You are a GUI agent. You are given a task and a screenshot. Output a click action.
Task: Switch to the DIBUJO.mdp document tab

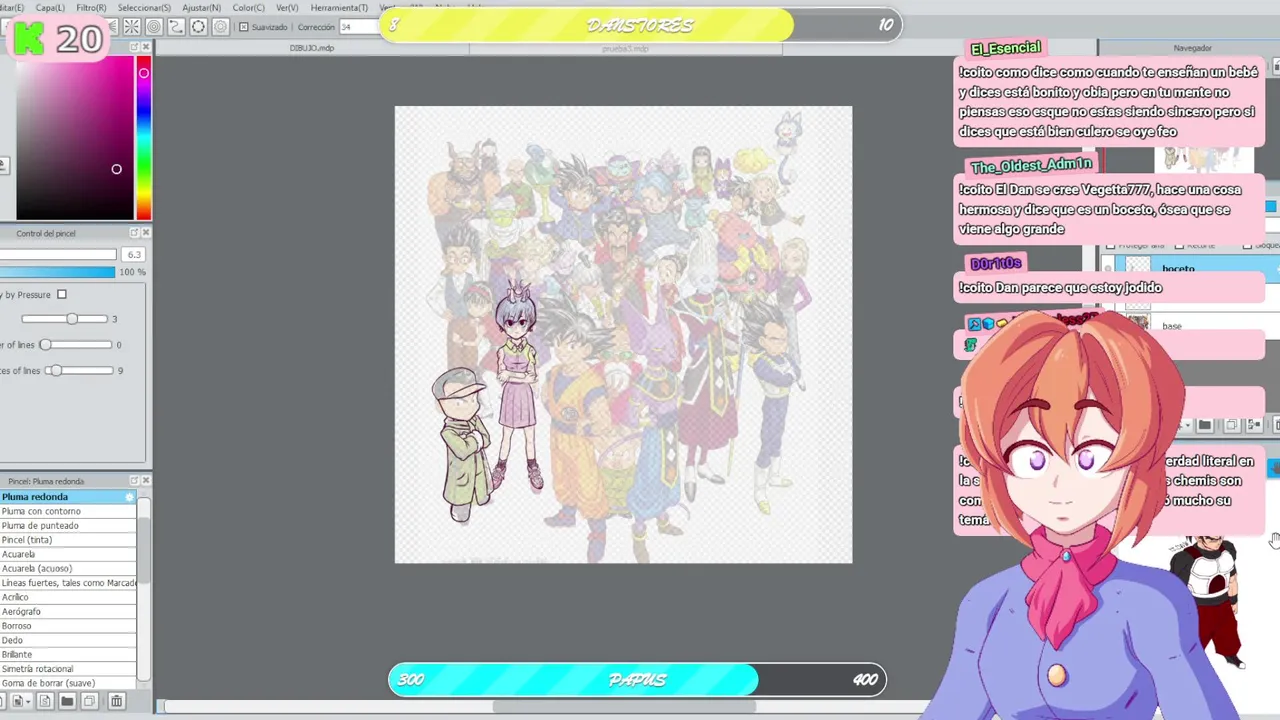pos(312,48)
